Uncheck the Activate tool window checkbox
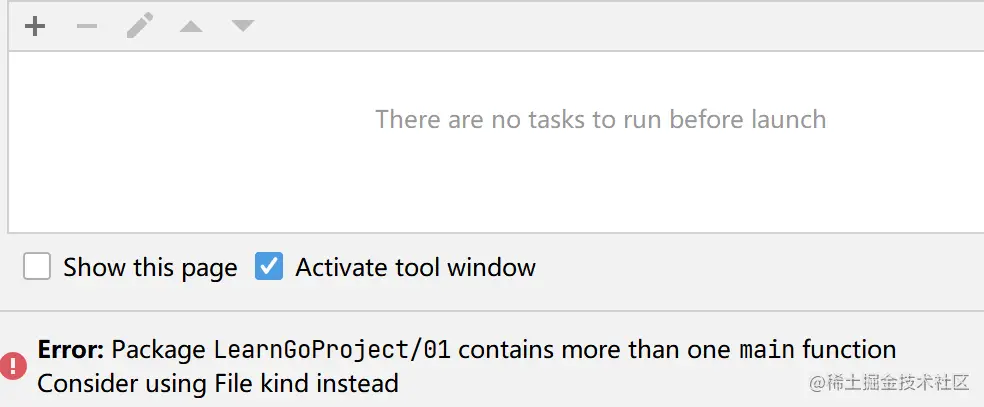Screen dimensions: 984x407 (269, 267)
